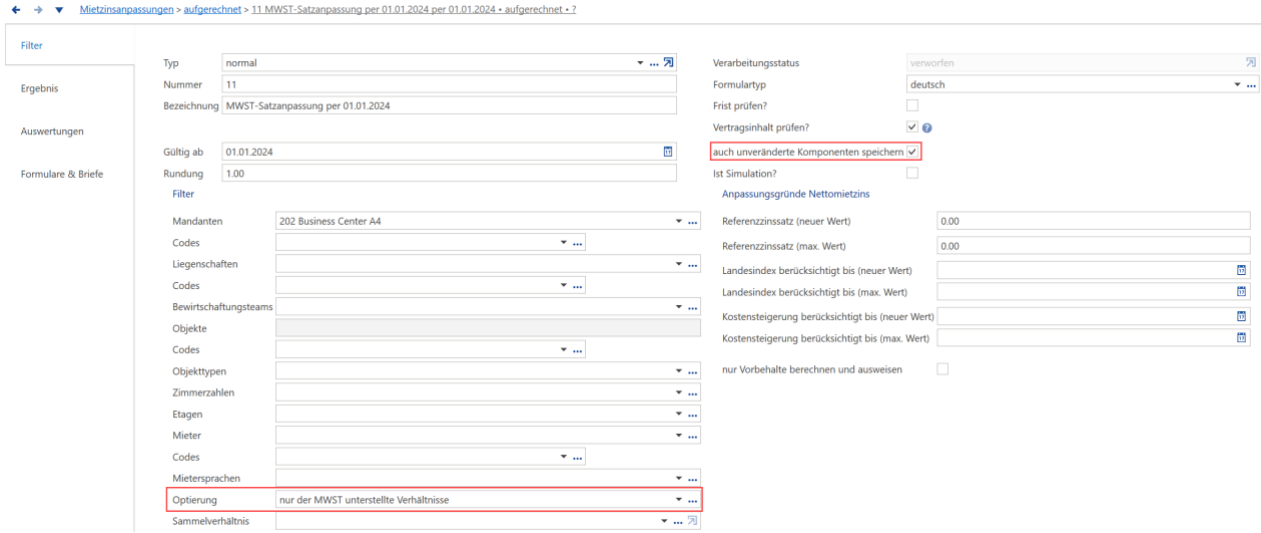Viewport: 1261px width, 533px height.
Task: Click ellipsis button in Zimmerzahlen field
Action: tap(692, 393)
